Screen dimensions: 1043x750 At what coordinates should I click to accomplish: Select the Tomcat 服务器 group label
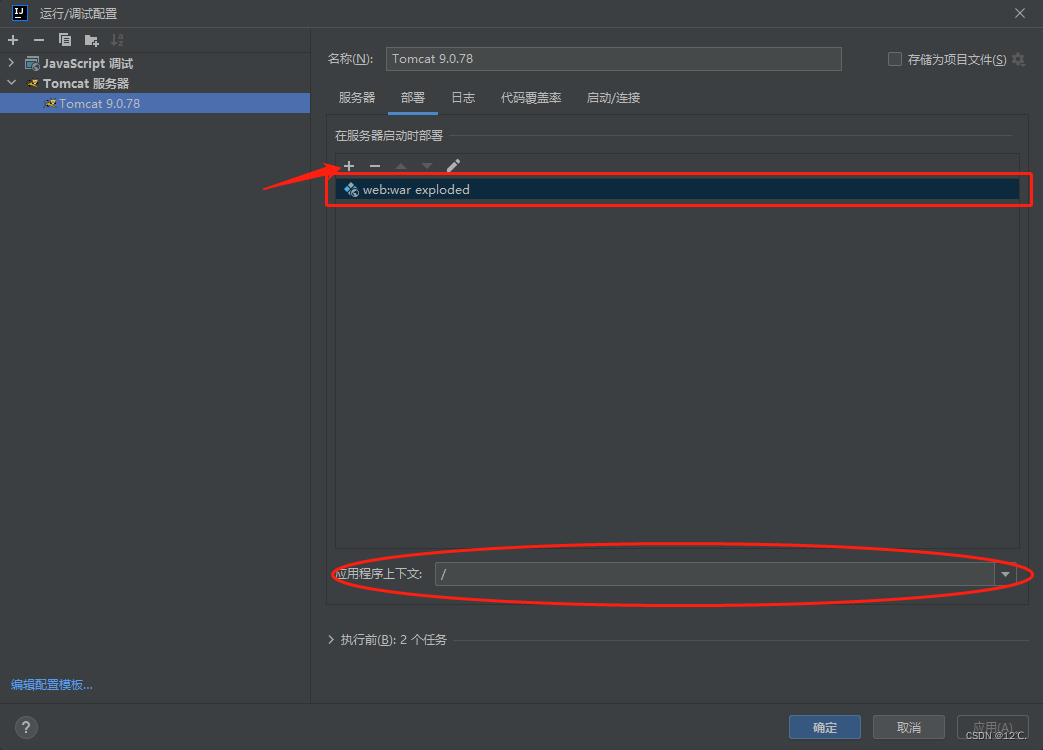click(x=86, y=84)
